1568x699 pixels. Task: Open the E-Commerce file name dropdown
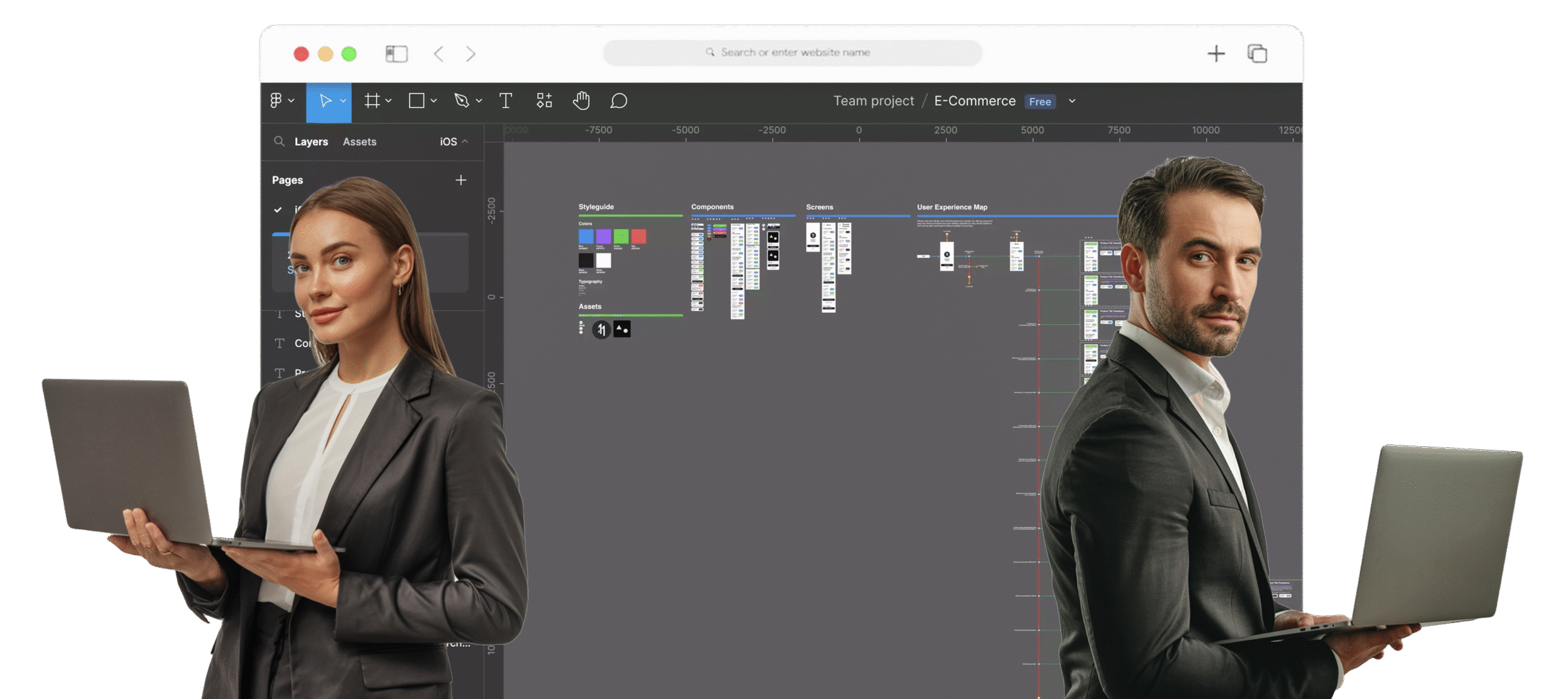tap(1072, 101)
